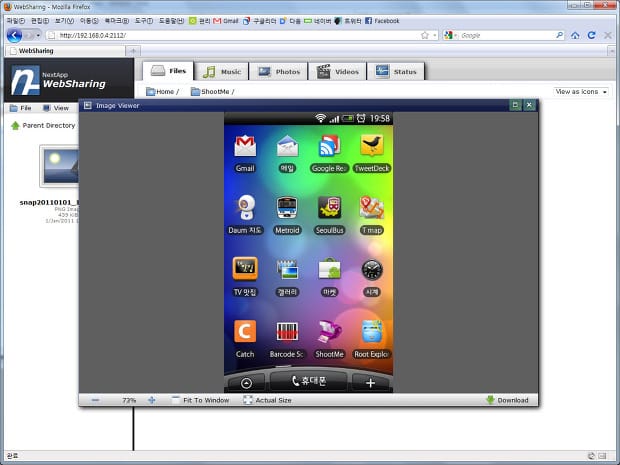Download the image via Download button
This screenshot has height=465, width=620.
(x=507, y=400)
